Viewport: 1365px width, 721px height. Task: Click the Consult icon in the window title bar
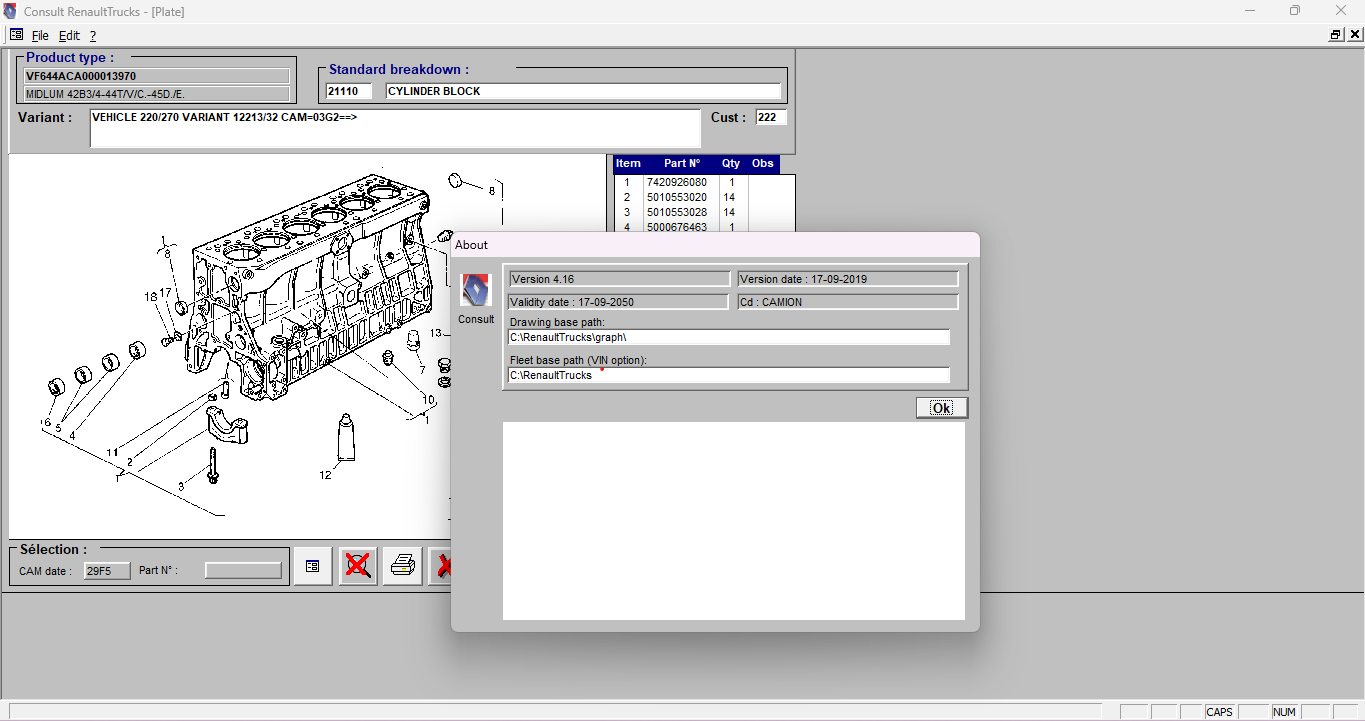(11, 11)
